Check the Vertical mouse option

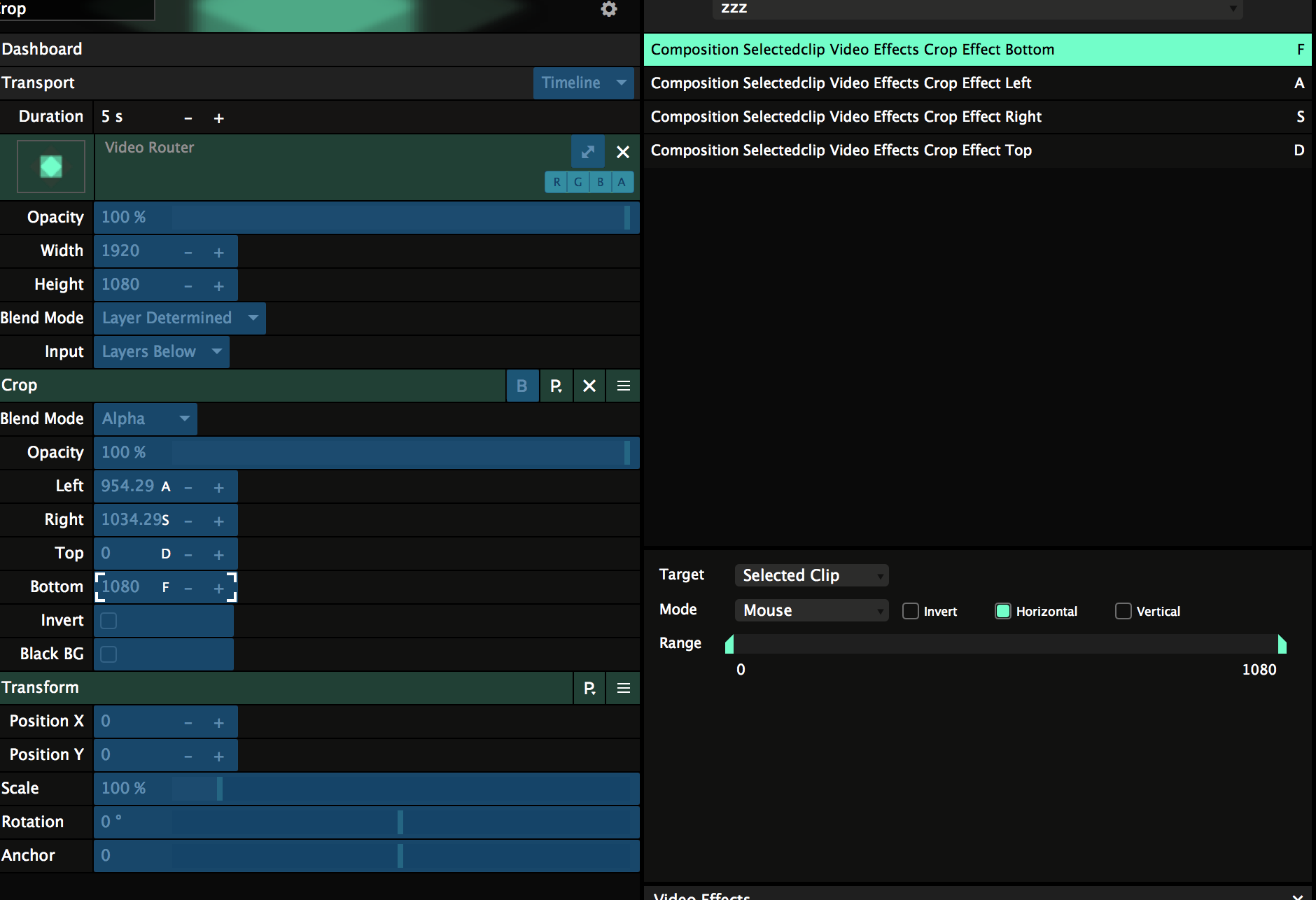(x=1123, y=611)
